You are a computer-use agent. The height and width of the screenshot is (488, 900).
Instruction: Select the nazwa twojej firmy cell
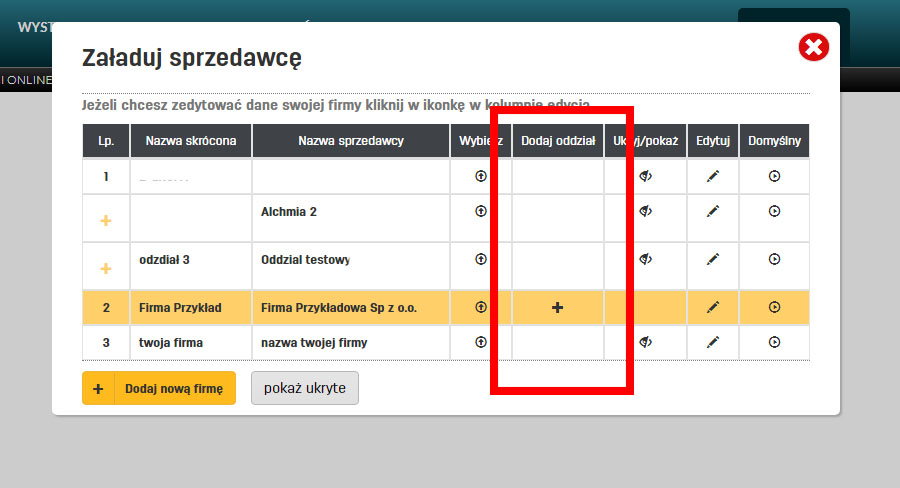point(351,343)
